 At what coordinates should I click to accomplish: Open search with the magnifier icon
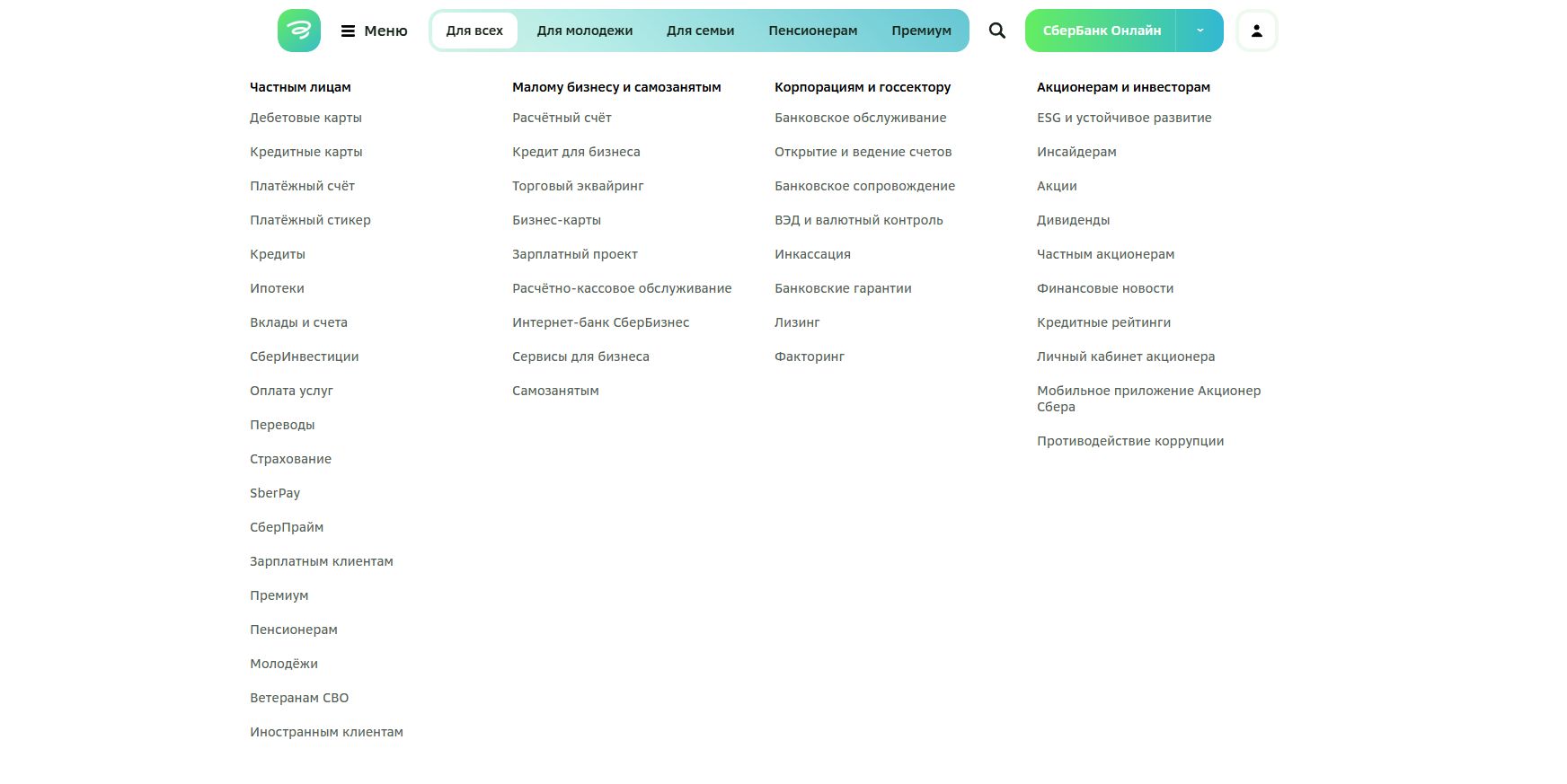996,31
